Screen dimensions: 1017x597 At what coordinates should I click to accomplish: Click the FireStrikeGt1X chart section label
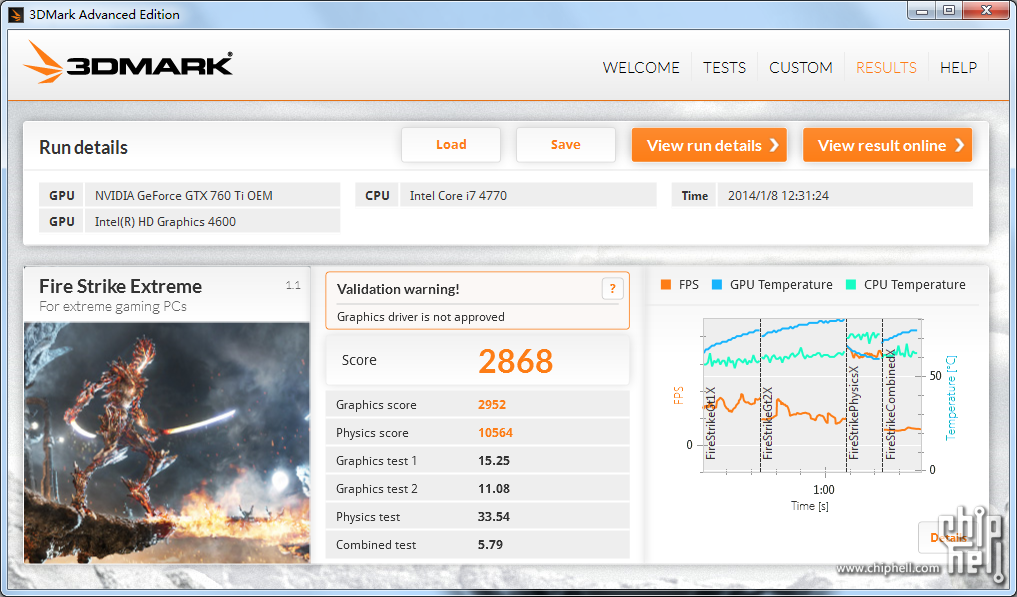tap(710, 423)
